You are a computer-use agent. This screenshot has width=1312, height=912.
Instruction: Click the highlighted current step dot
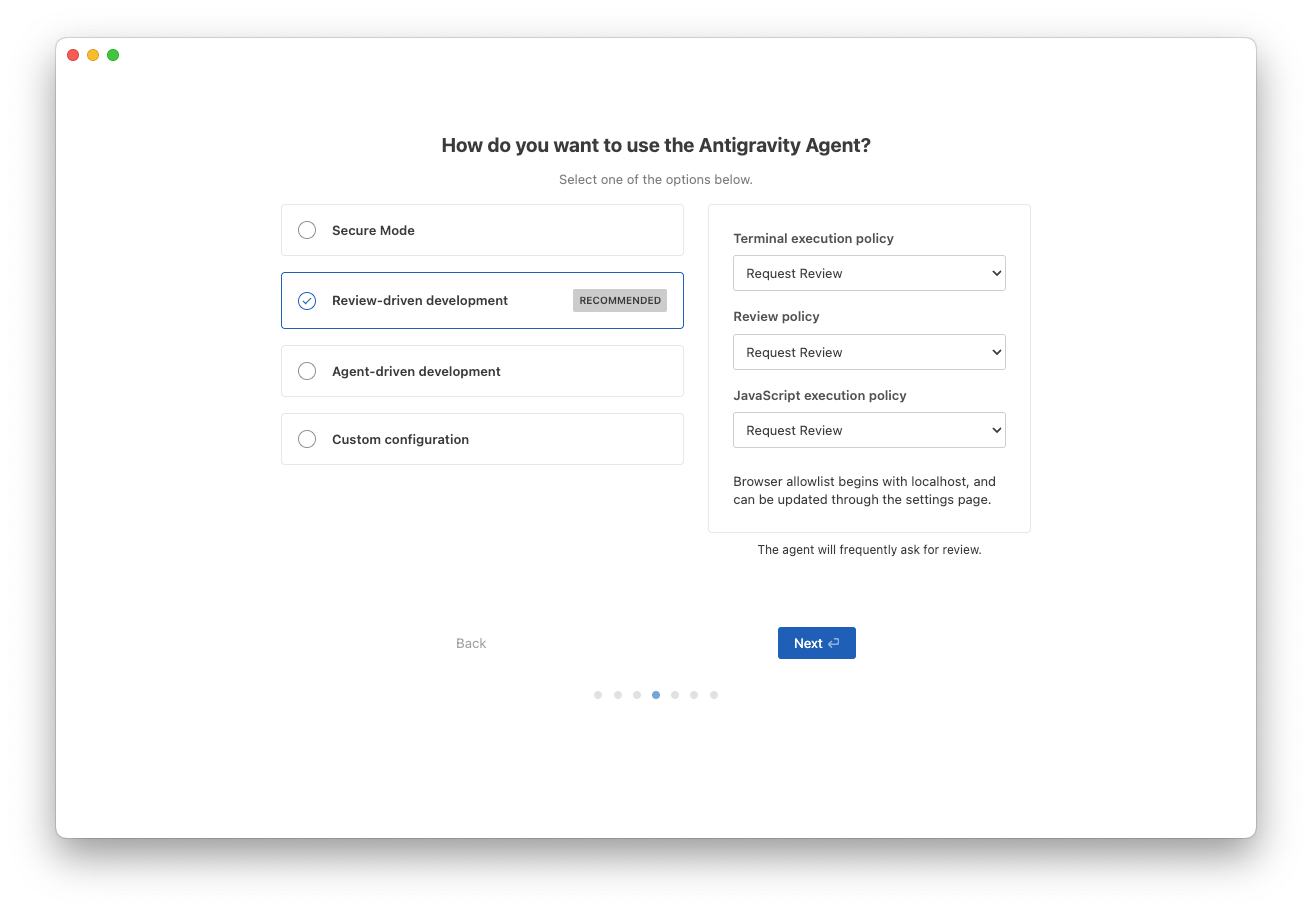656,695
